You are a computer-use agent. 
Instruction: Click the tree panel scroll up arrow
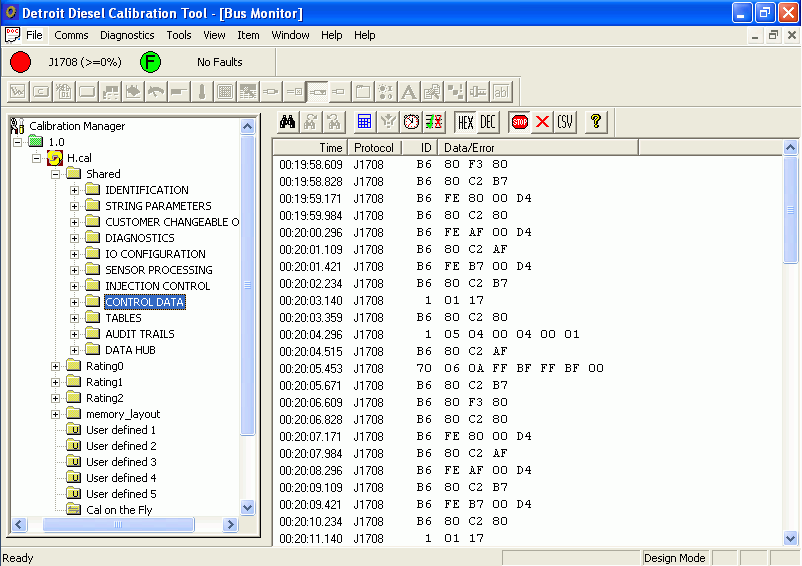tap(248, 126)
